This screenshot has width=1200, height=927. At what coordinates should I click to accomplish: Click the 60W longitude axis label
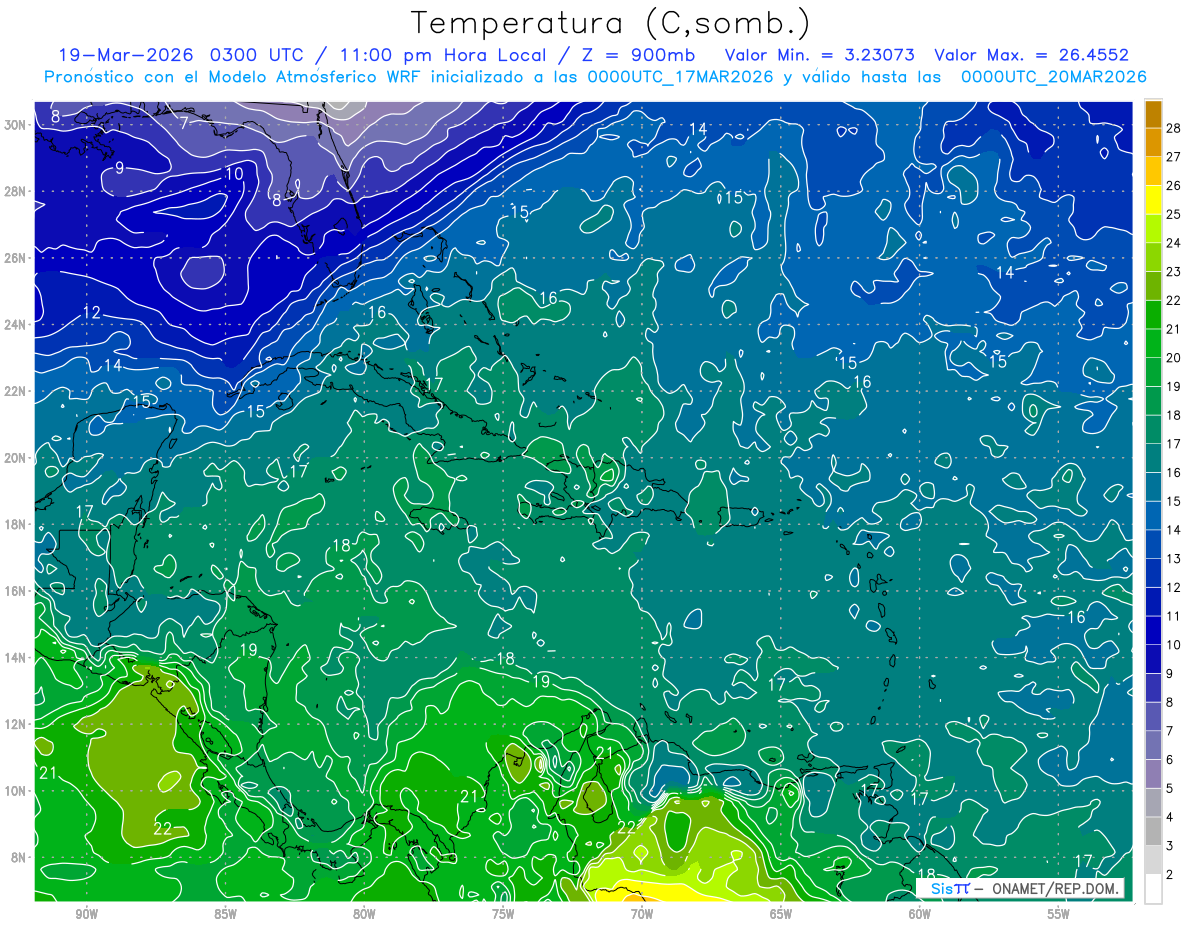point(920,914)
